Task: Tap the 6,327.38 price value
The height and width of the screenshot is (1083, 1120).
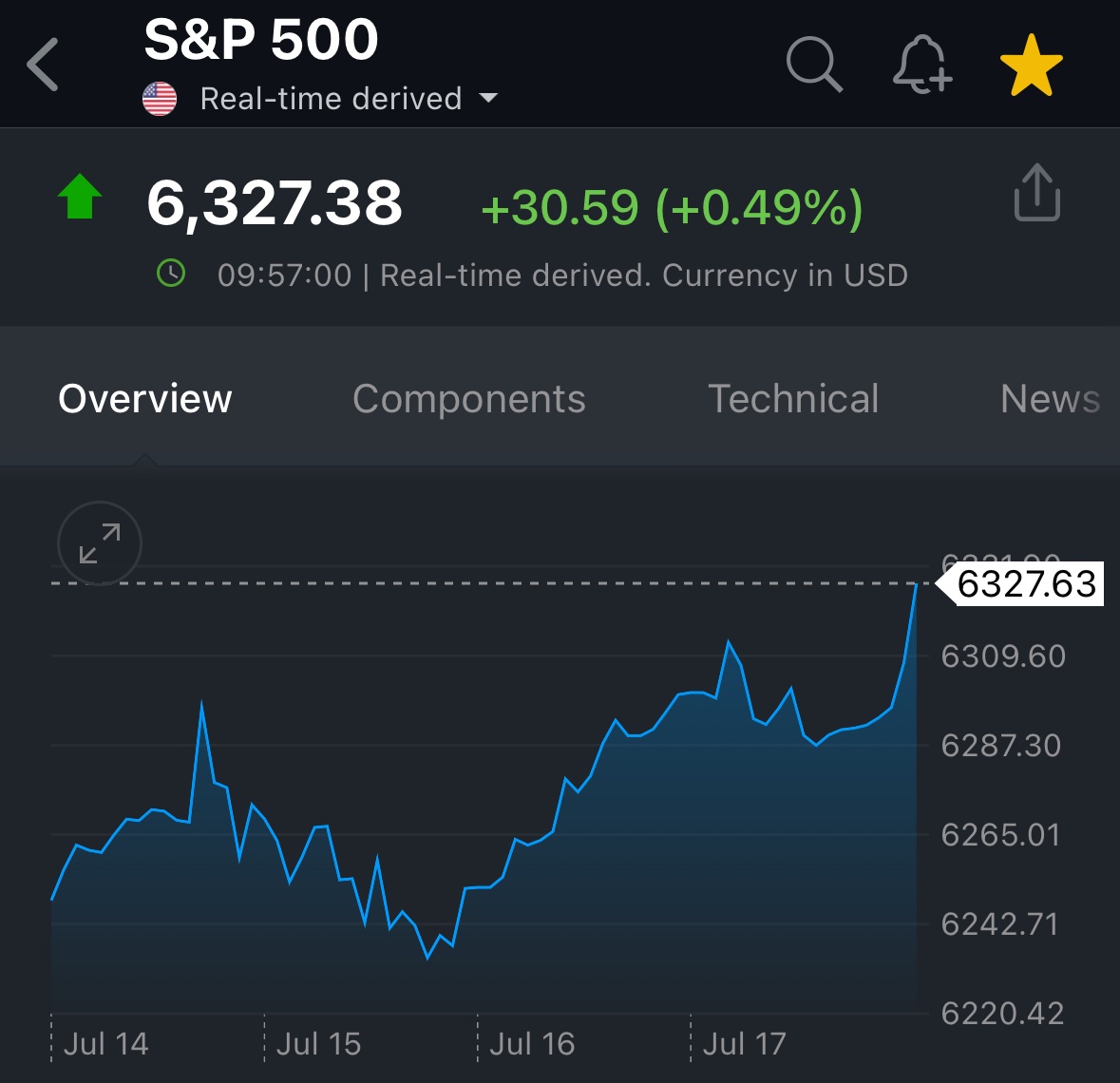Action: pos(275,203)
